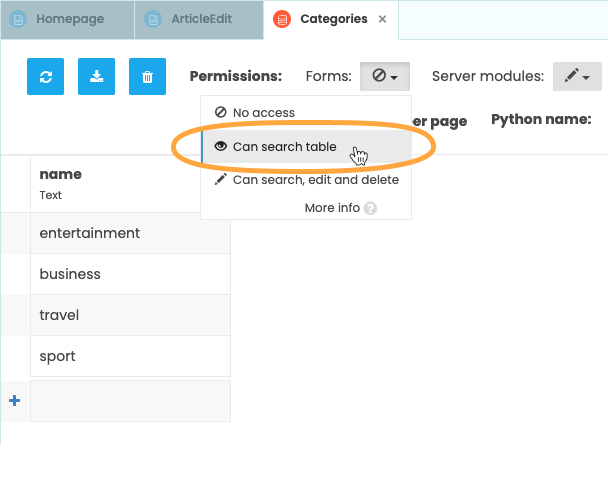Click the Categories tab table icon
The width and height of the screenshot is (608, 484).
[x=282, y=19]
